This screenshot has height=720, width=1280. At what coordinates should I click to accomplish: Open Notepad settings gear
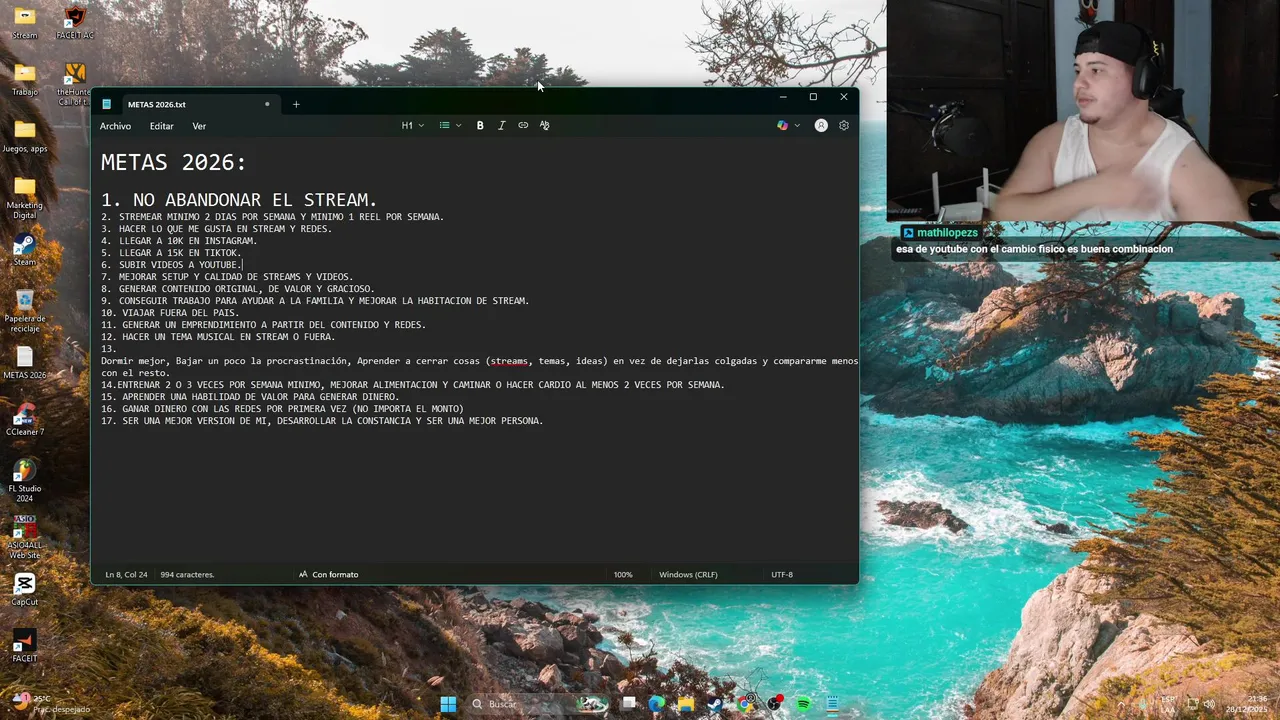844,125
